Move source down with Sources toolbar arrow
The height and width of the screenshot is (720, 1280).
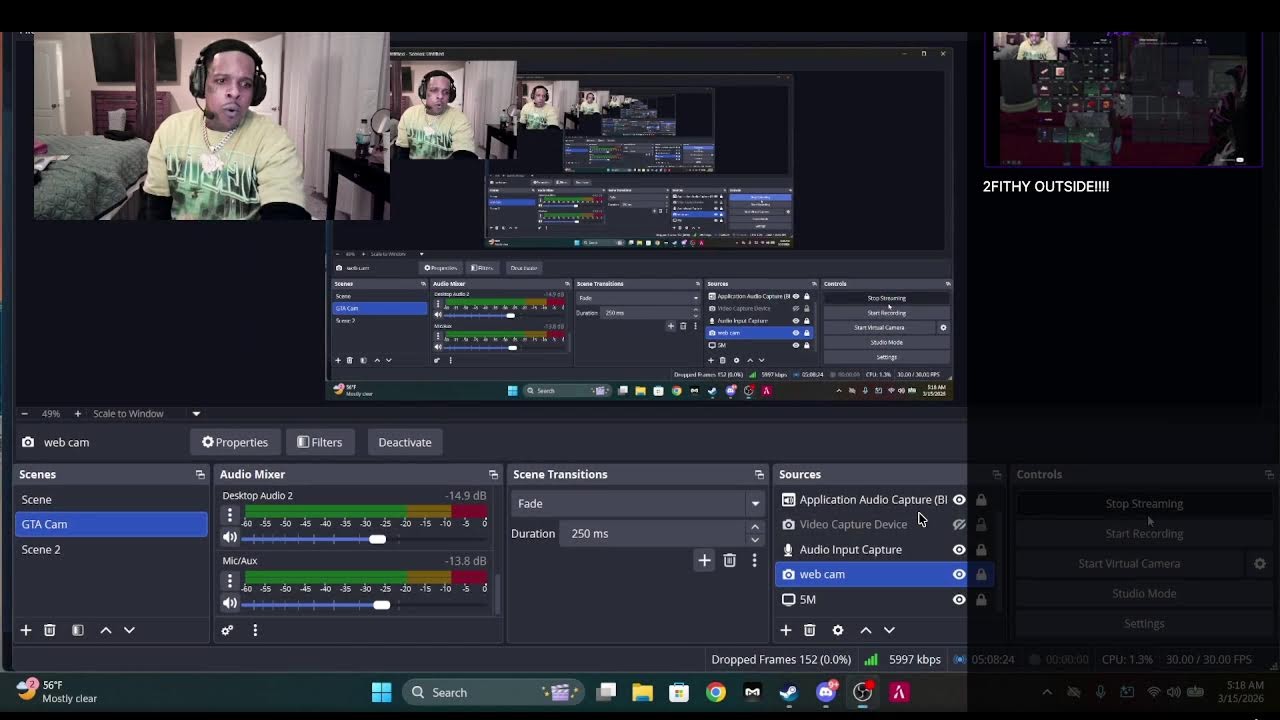pyautogui.click(x=889, y=630)
